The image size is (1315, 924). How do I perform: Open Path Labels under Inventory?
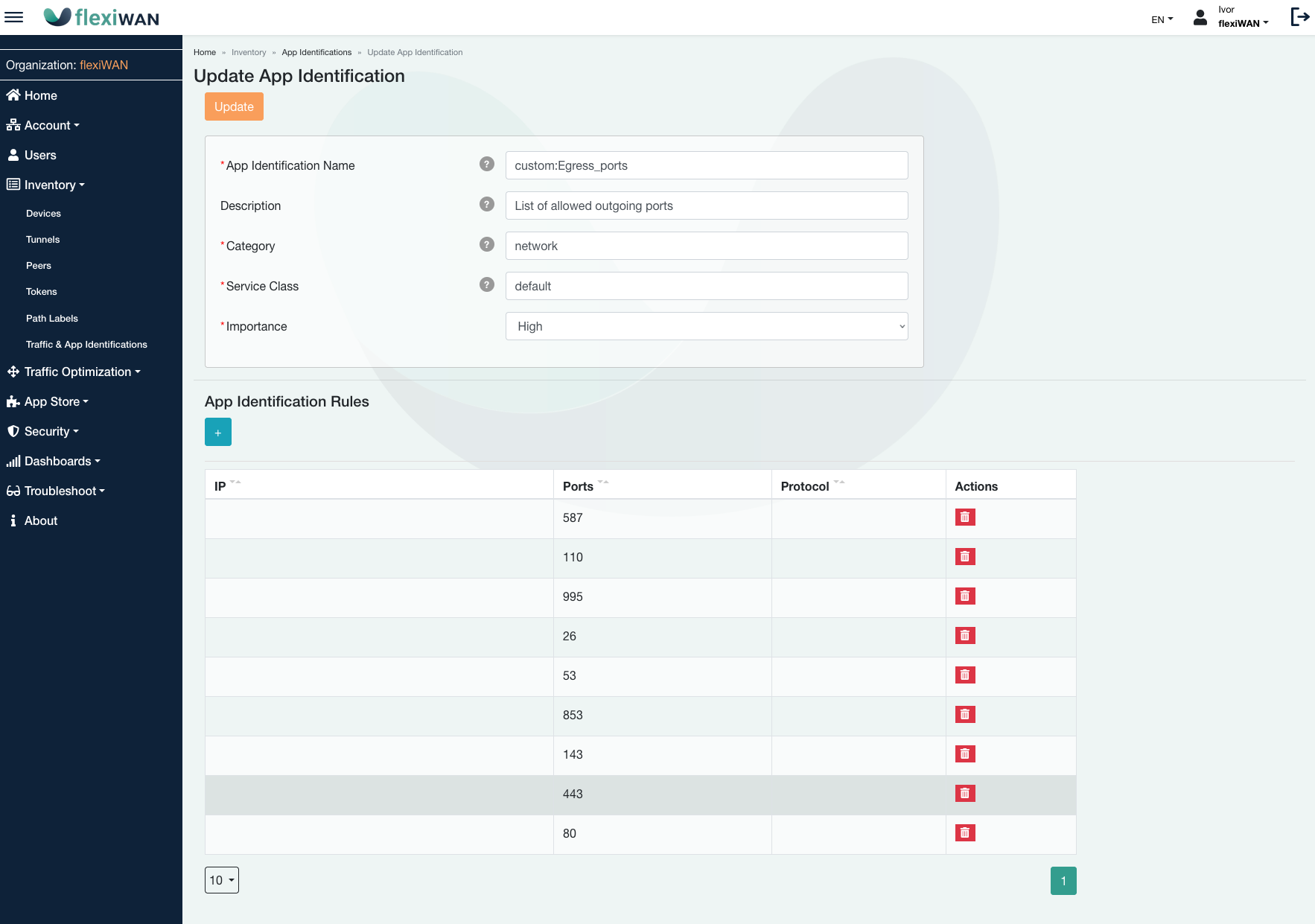pyautogui.click(x=51, y=318)
